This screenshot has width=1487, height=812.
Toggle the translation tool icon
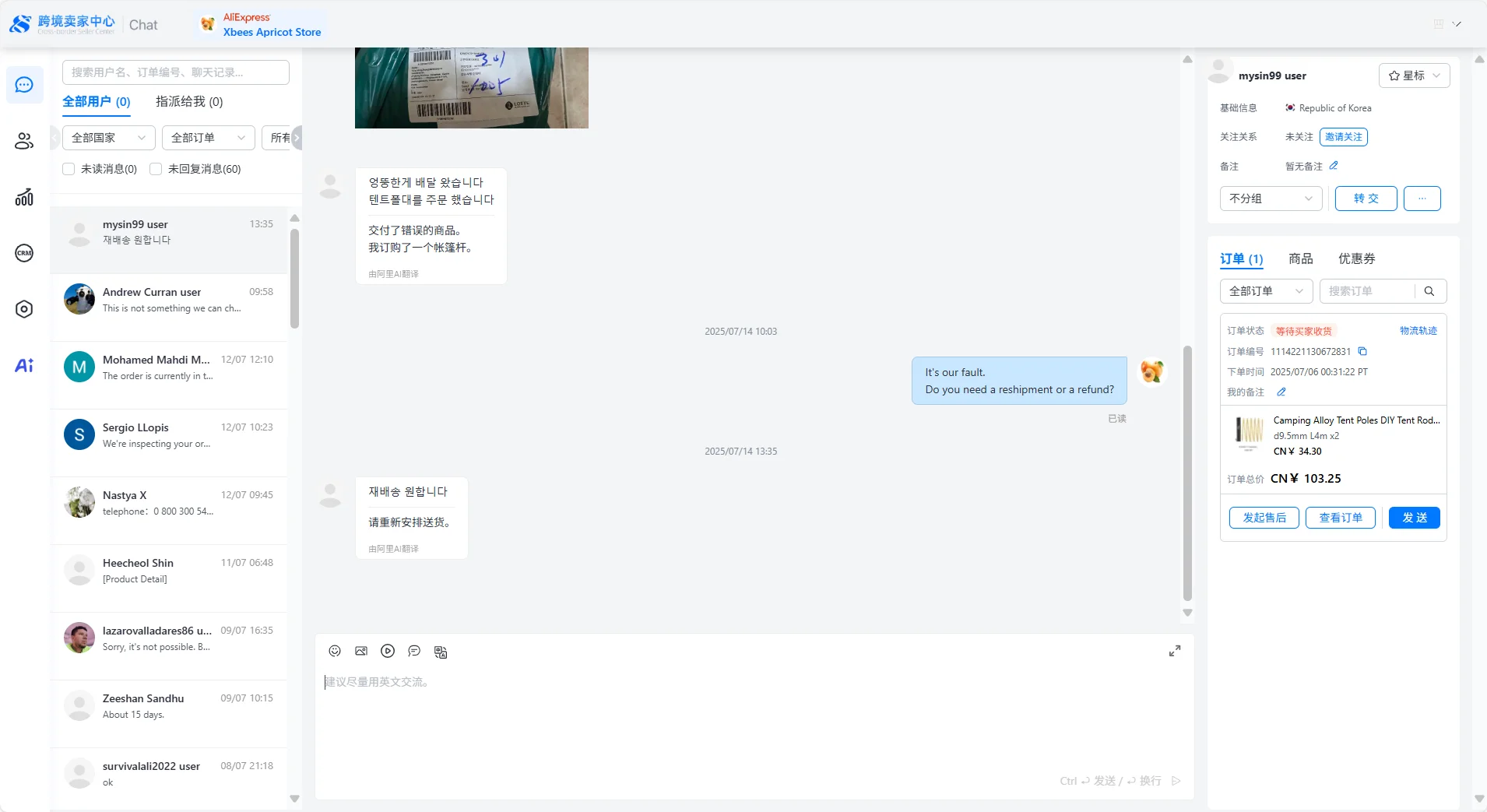(441, 652)
